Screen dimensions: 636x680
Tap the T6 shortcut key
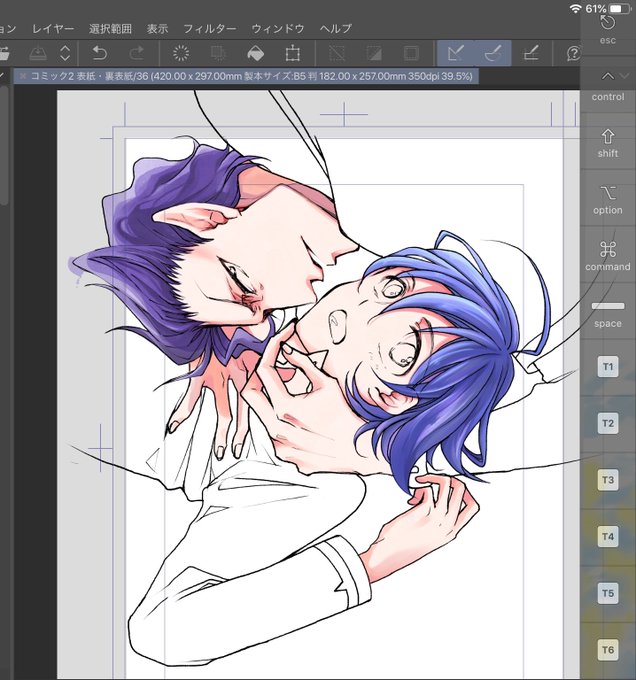click(x=608, y=650)
